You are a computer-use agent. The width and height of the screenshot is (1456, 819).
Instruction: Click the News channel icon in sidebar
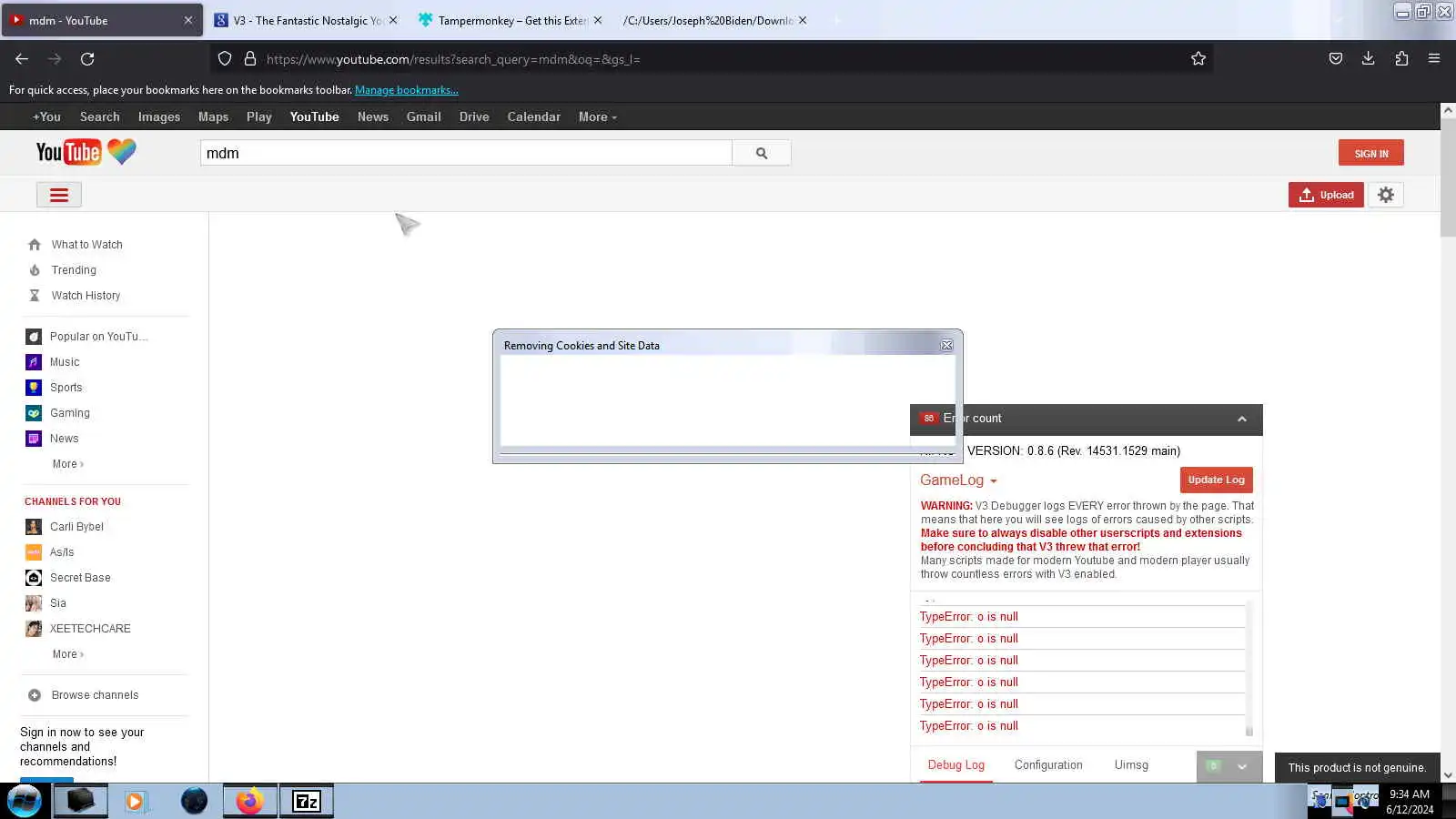34,439
